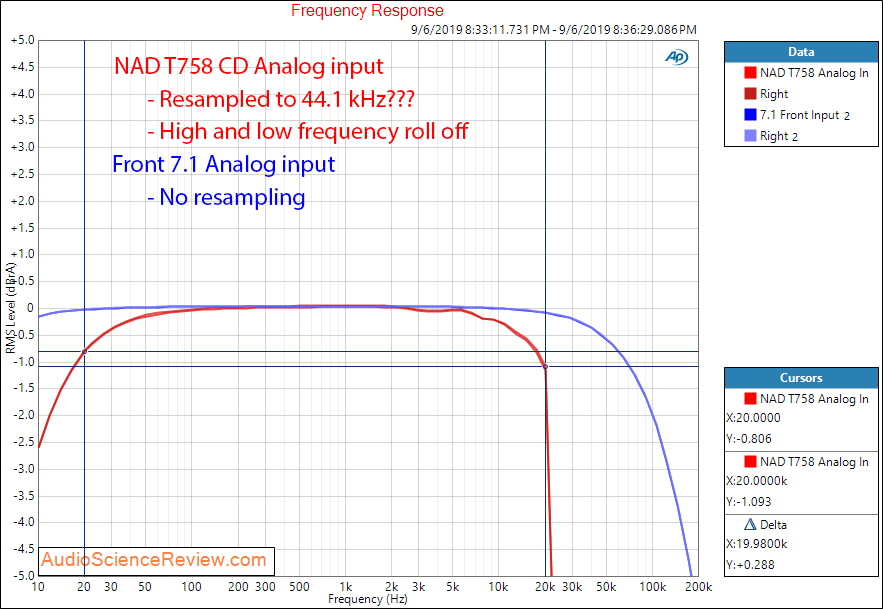Select the light blue Right 2 legend swatch

click(750, 136)
